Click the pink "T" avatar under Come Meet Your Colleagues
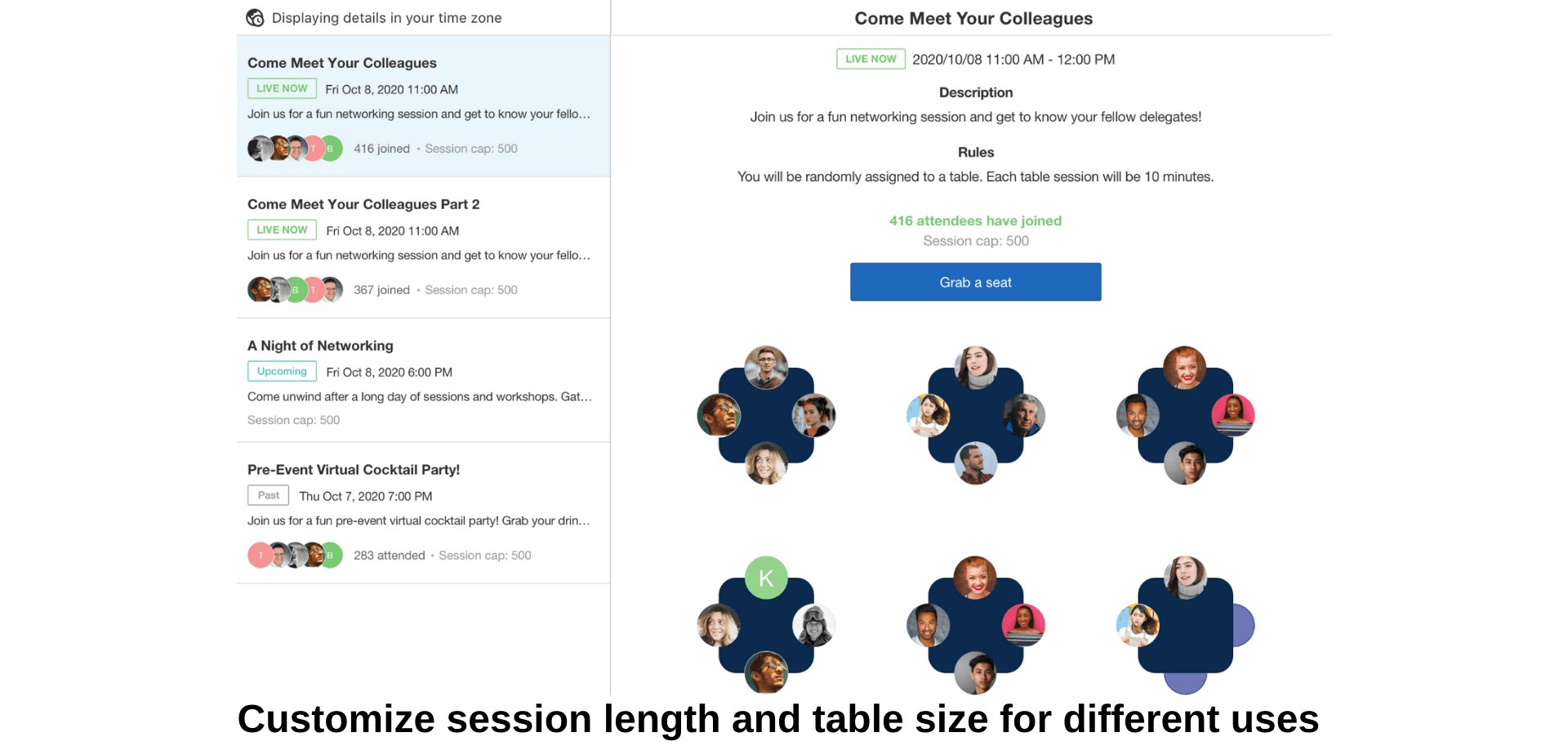This screenshot has width=1568, height=746. click(314, 149)
